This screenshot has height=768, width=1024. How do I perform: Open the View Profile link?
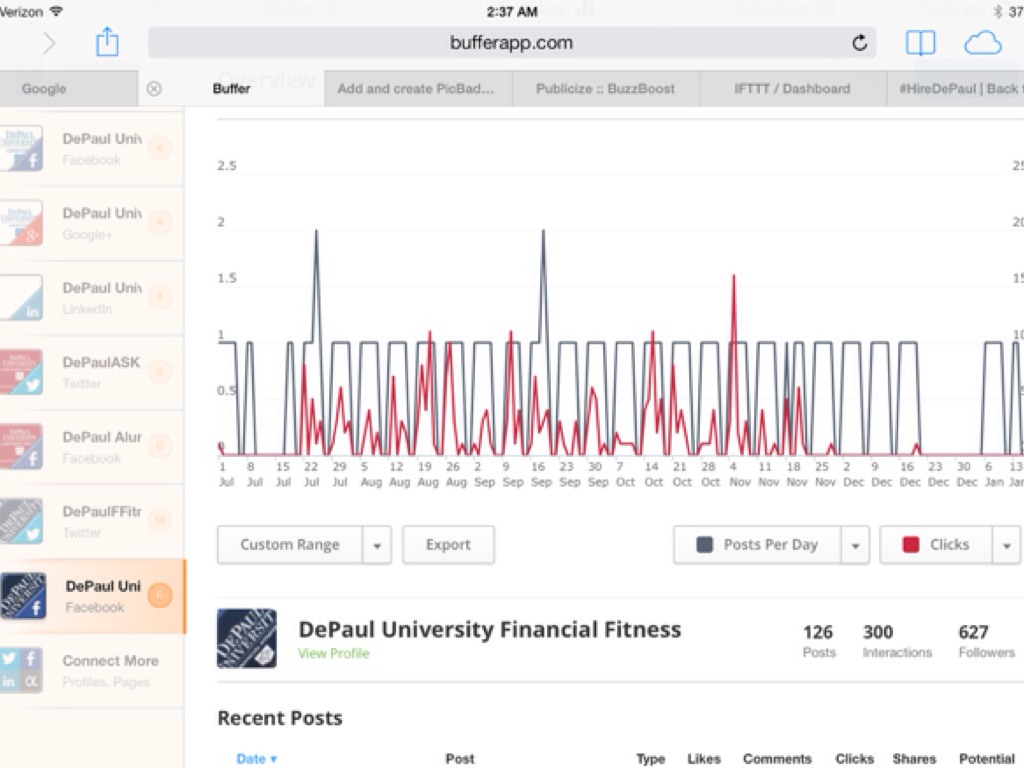pos(333,654)
